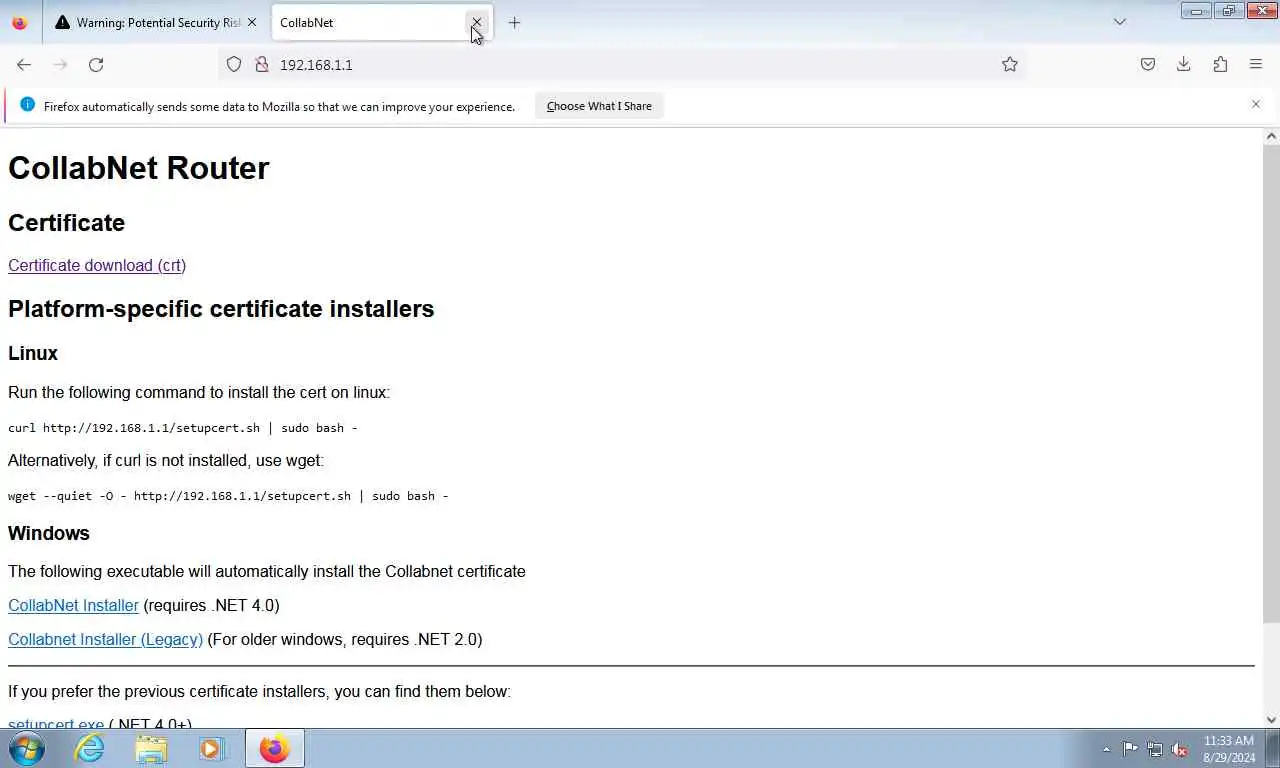Viewport: 1280px width, 768px height.
Task: Close the Security Risk warning tab
Action: coord(252,22)
